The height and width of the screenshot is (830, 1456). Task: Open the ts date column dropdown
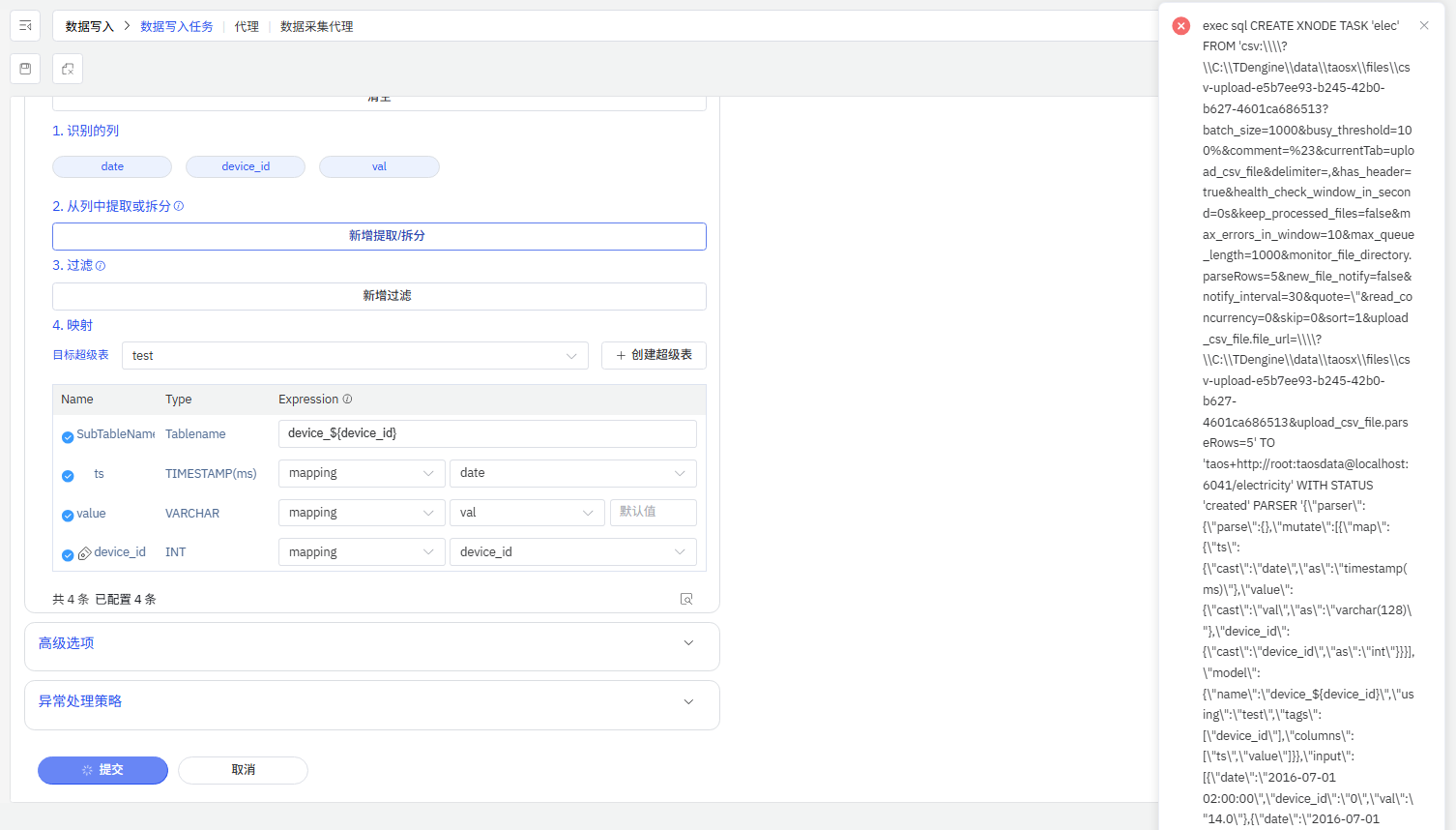click(x=572, y=473)
